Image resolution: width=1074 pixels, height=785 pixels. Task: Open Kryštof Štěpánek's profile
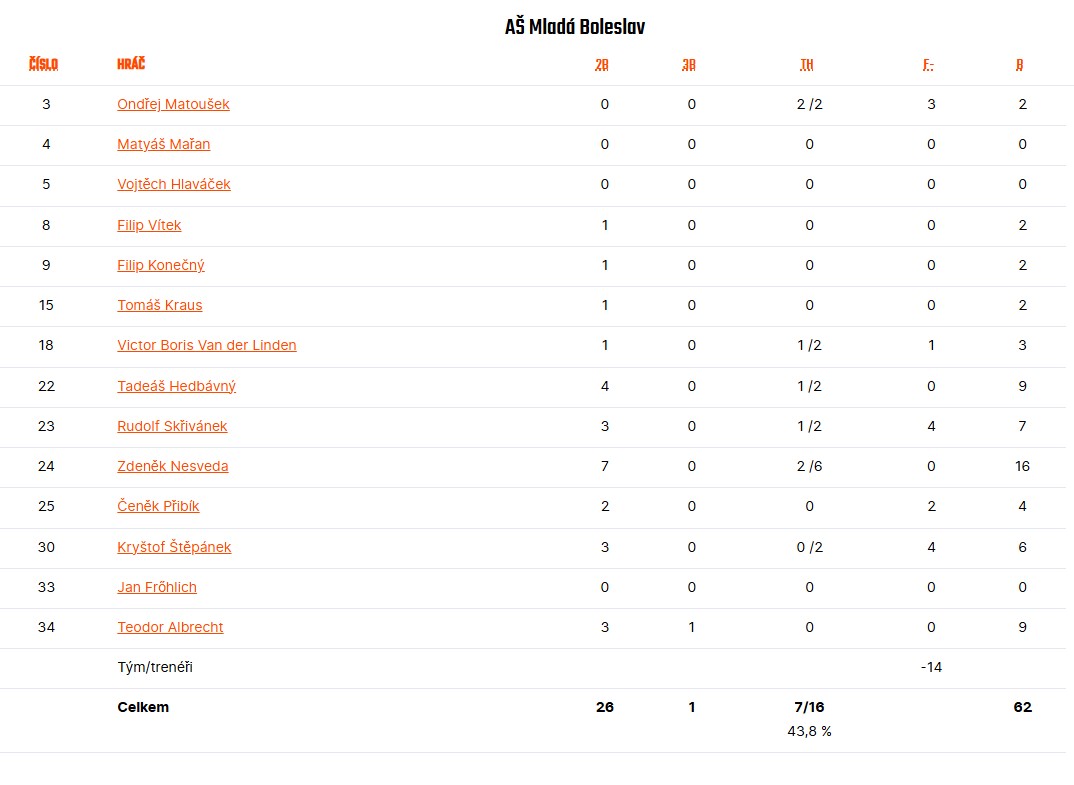[x=174, y=547]
